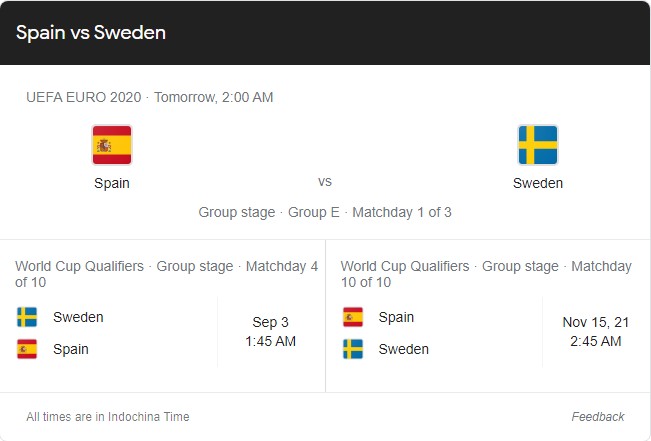
Task: Click Spain flag in Sep 3 match
Action: pyautogui.click(x=27, y=349)
